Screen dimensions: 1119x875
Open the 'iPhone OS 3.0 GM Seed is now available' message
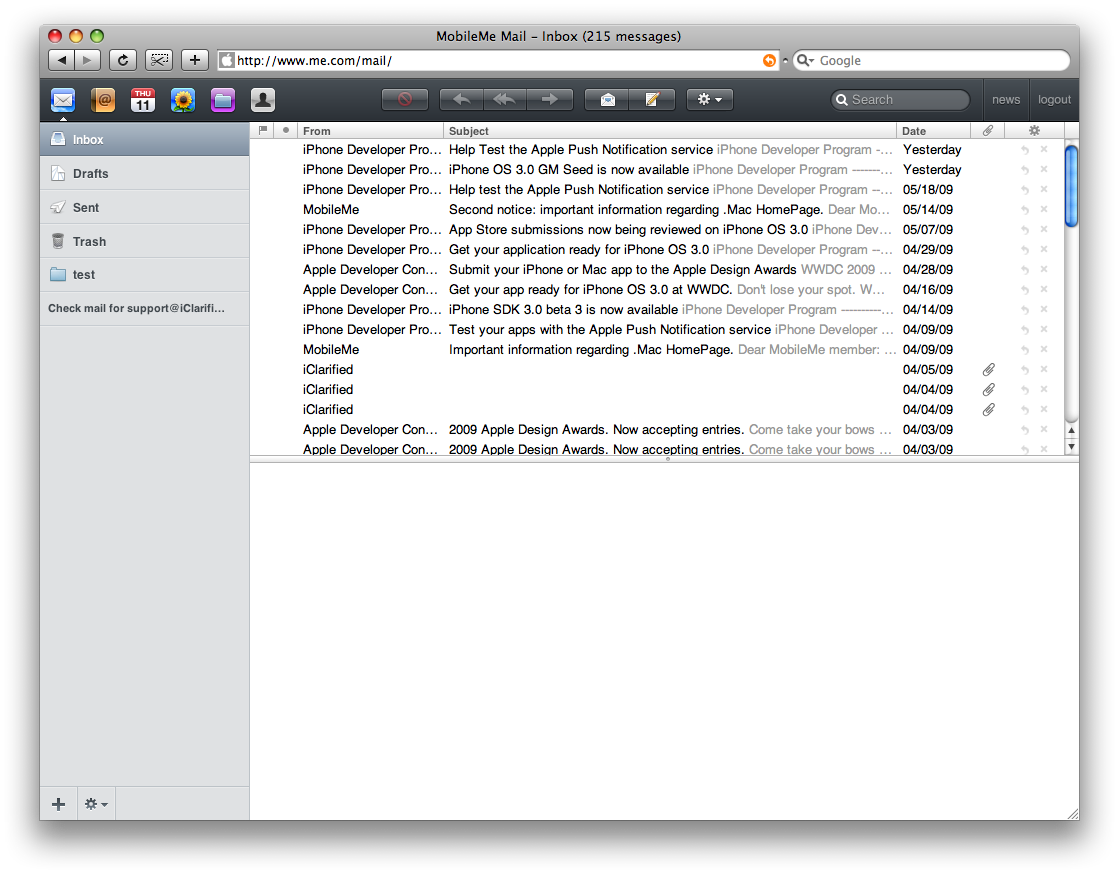coord(657,170)
